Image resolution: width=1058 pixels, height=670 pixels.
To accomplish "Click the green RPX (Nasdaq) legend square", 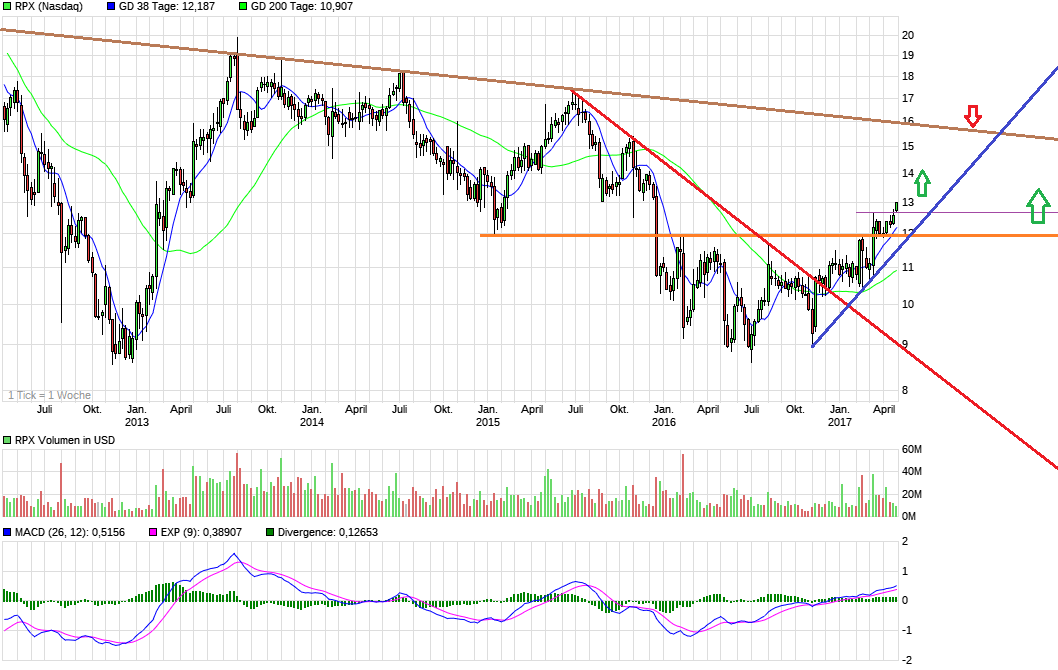I will point(8,8).
